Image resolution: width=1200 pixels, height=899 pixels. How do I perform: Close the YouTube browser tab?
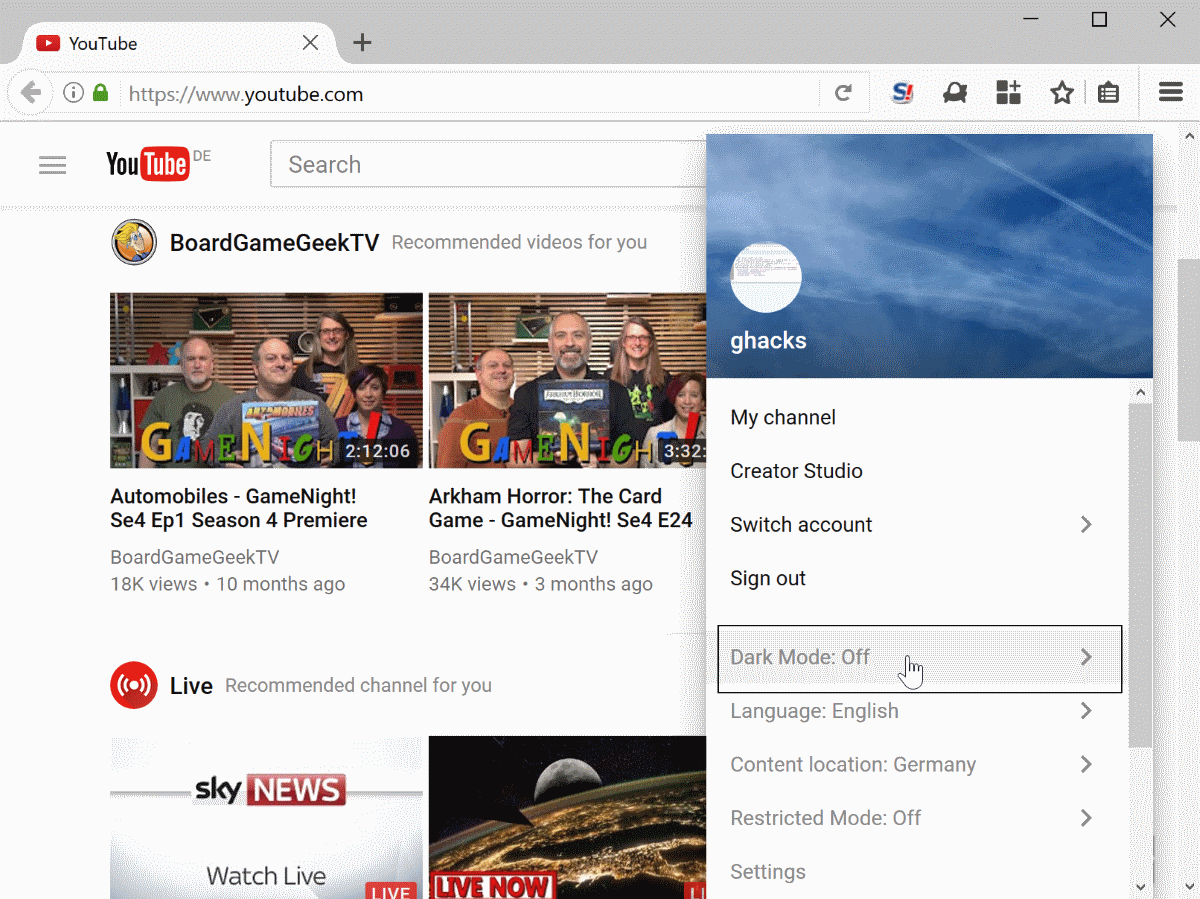tap(310, 43)
